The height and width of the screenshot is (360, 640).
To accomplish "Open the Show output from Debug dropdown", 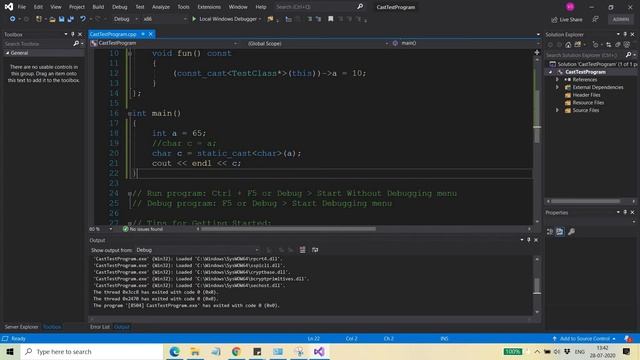I will coord(198,250).
